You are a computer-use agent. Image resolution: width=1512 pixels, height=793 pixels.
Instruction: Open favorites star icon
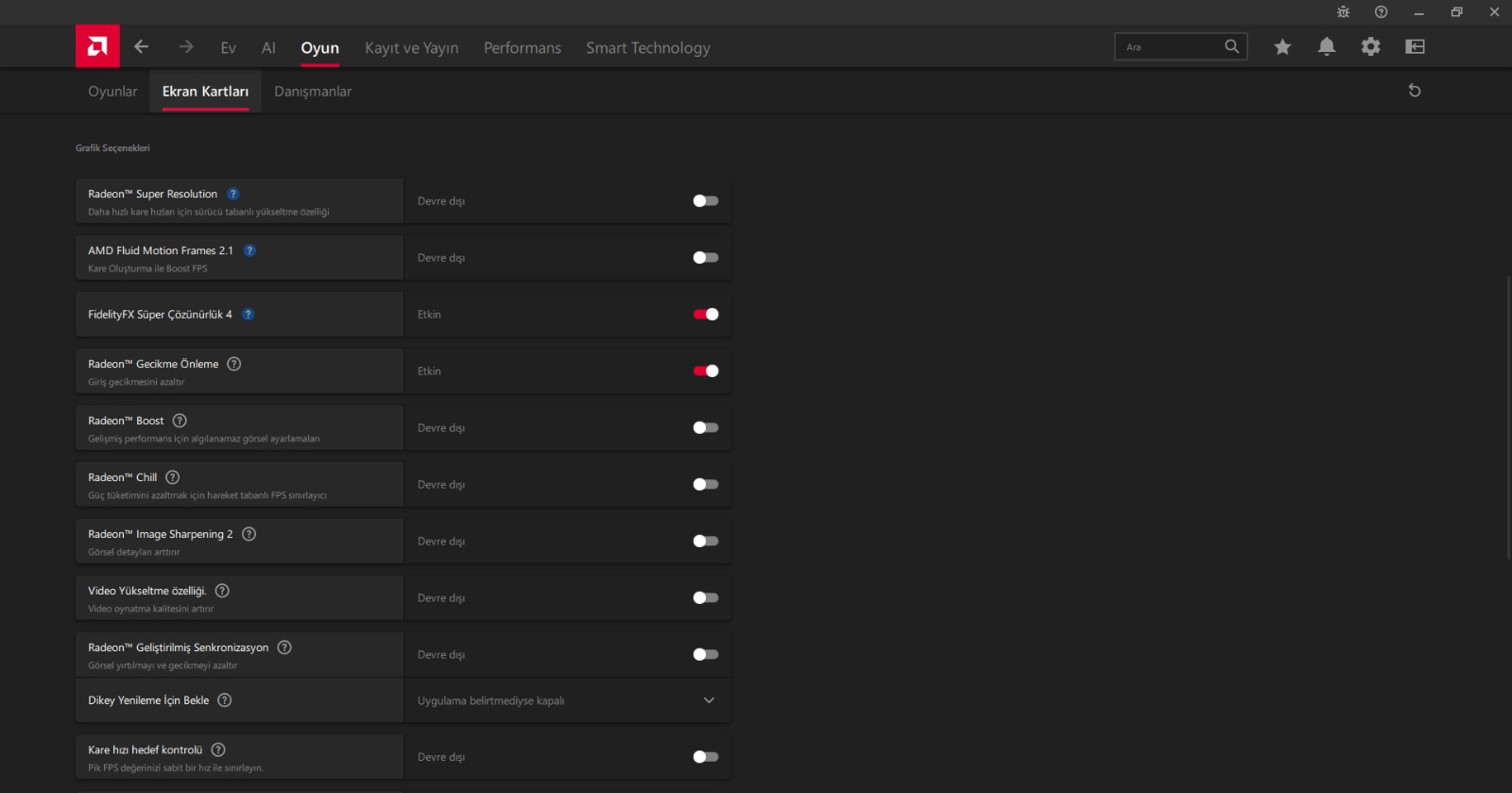1282,46
